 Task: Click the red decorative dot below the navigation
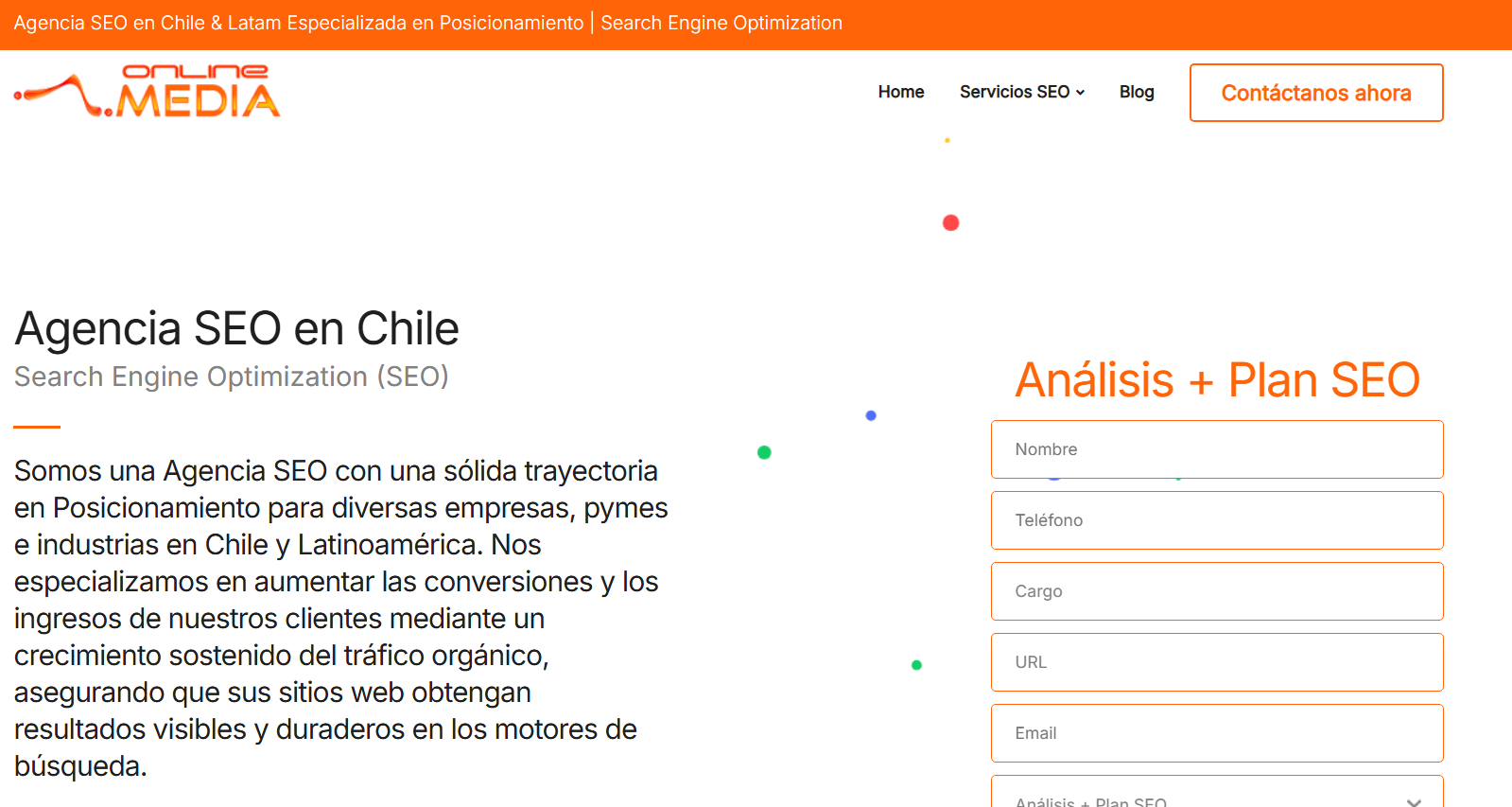click(x=950, y=222)
